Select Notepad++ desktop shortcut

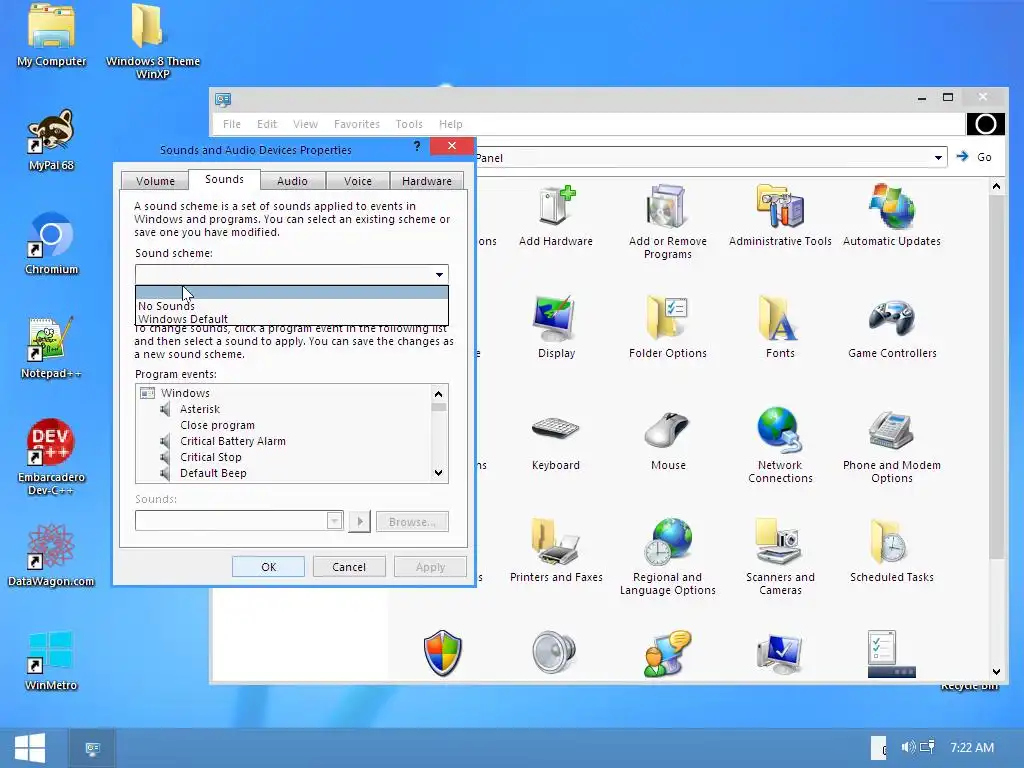tap(51, 347)
